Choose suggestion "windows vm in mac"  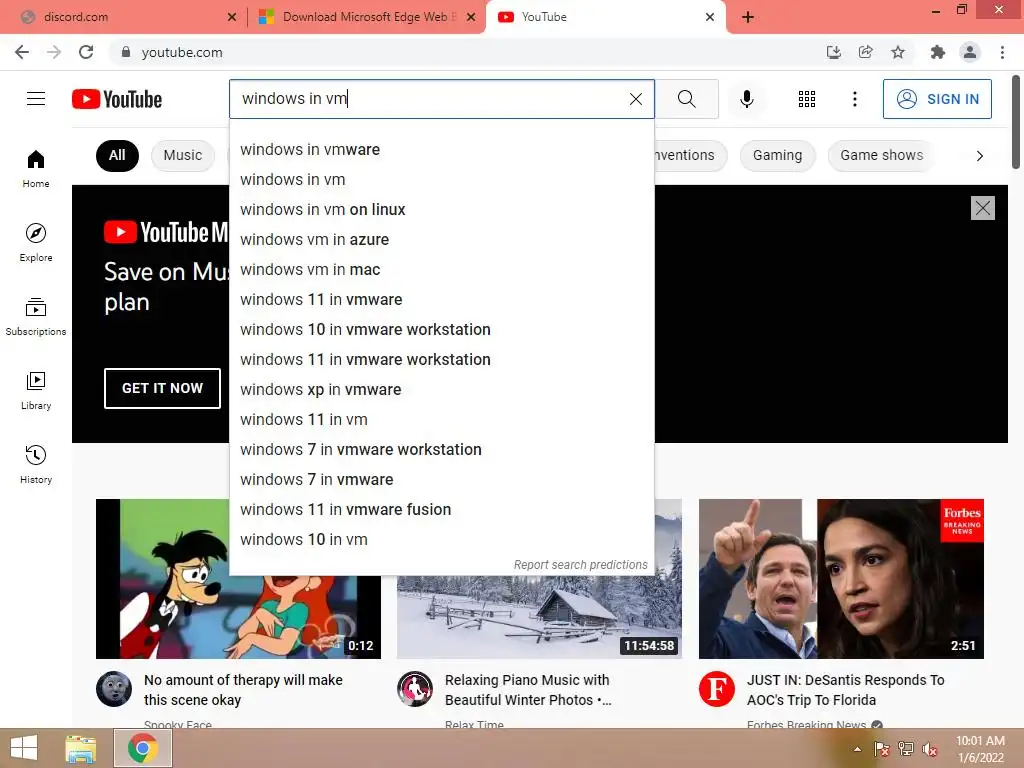(x=441, y=270)
